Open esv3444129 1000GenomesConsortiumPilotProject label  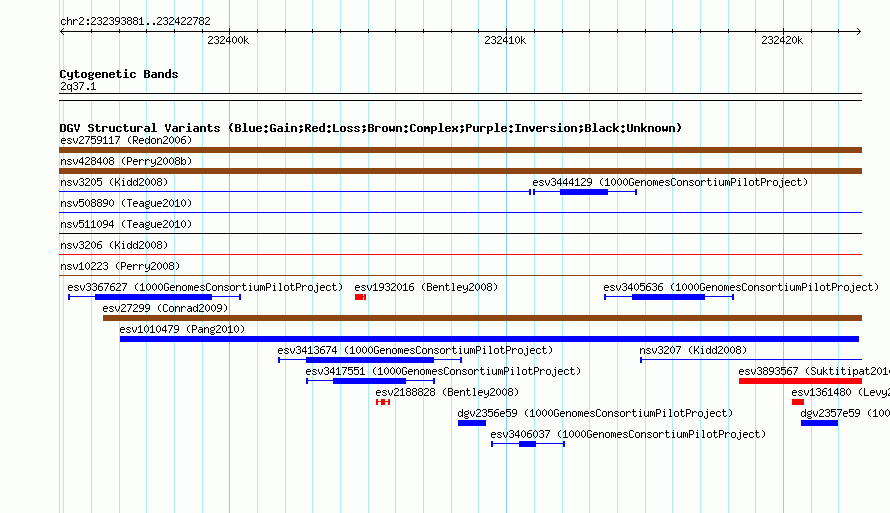coord(670,182)
